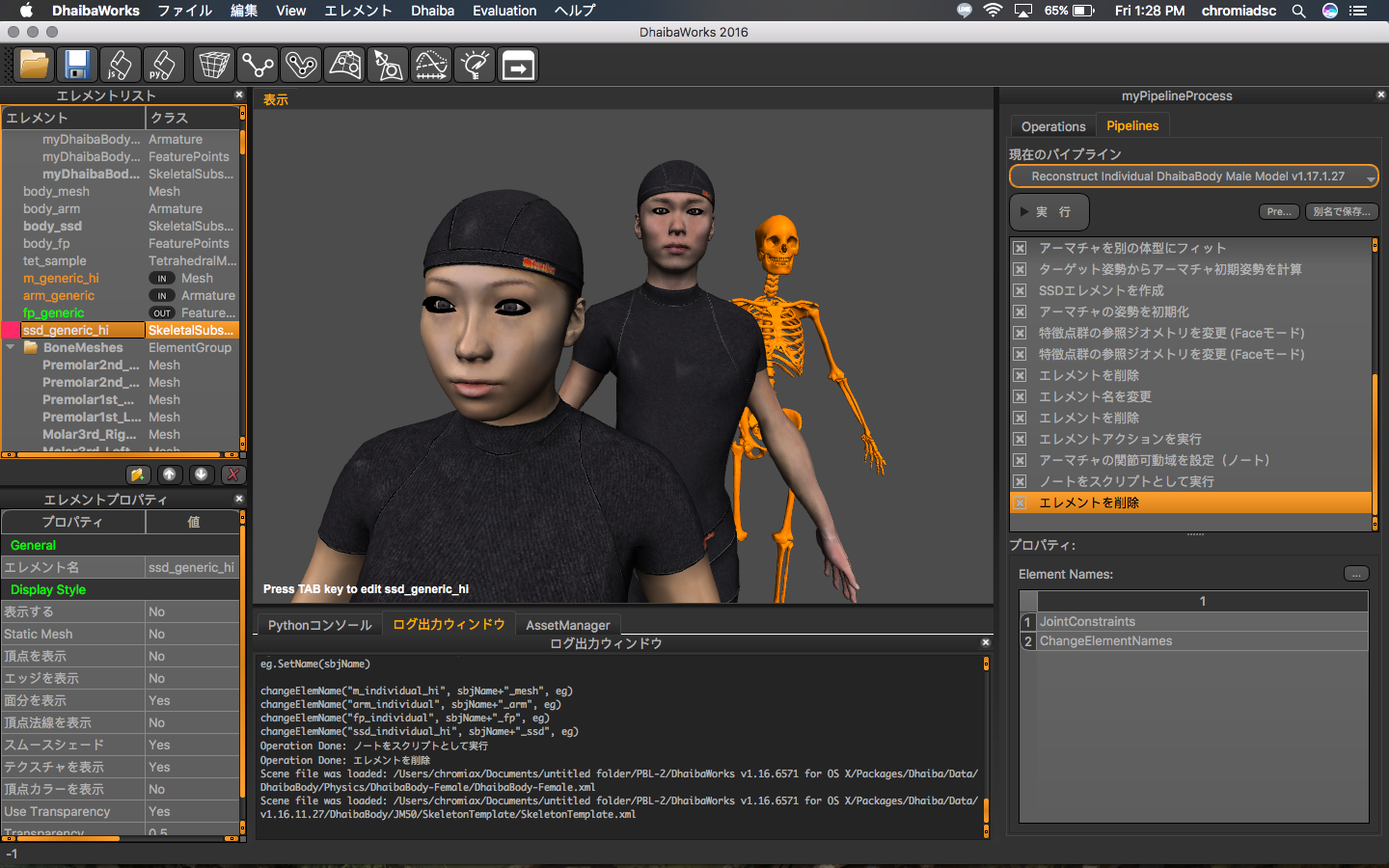Select the tet_sample element
Screen dimensions: 1389x868
click(x=55, y=260)
